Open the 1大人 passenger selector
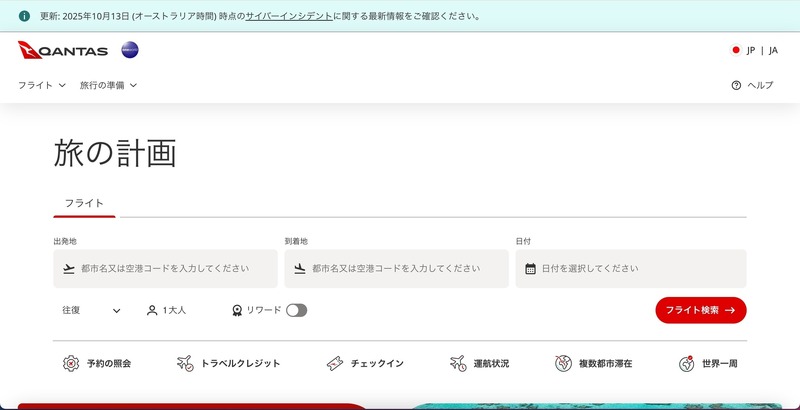 tap(166, 310)
